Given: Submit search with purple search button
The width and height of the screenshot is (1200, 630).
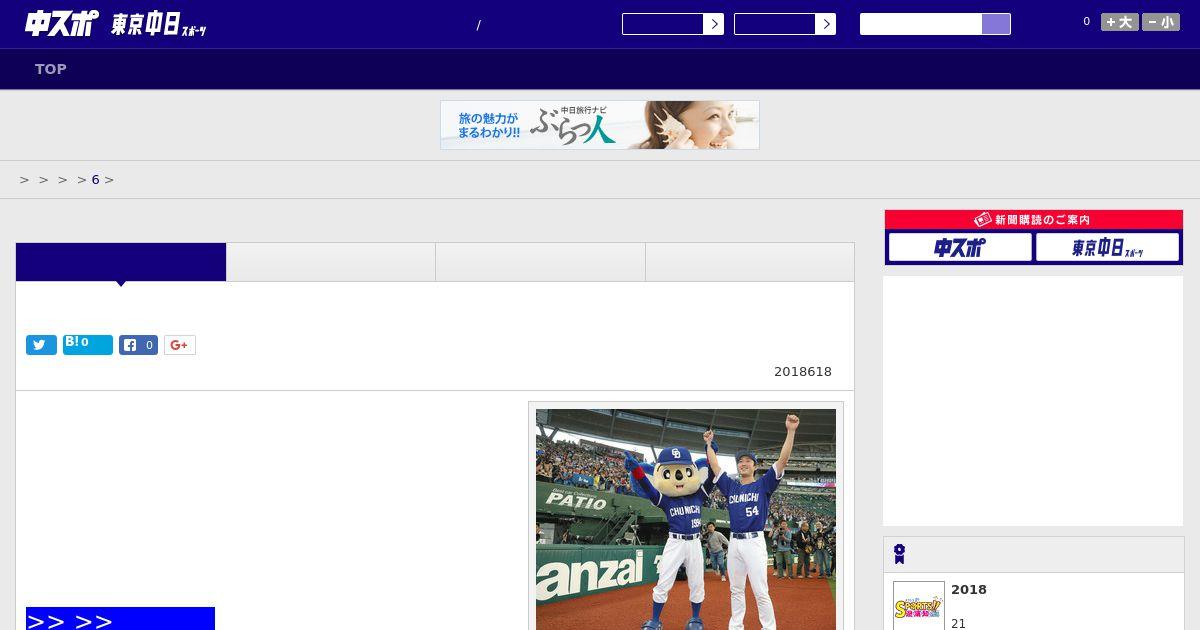Looking at the screenshot, I should click(x=996, y=24).
